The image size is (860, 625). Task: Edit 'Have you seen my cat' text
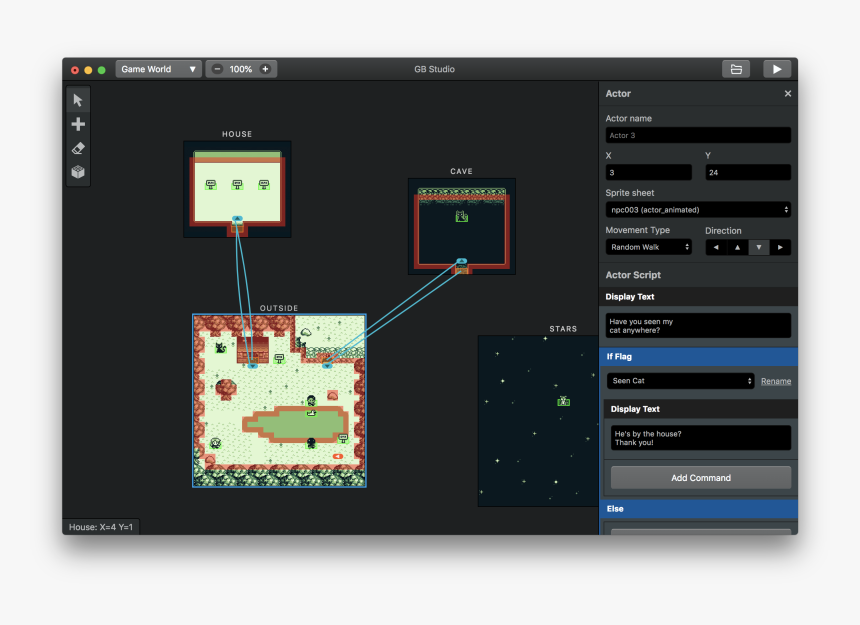coord(698,326)
